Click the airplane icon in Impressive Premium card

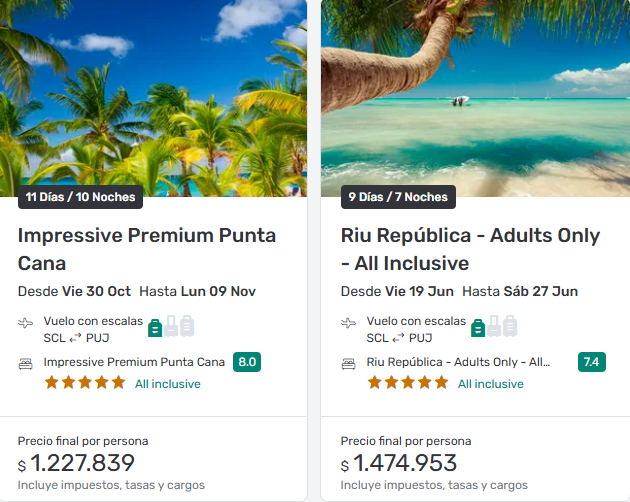(26, 323)
